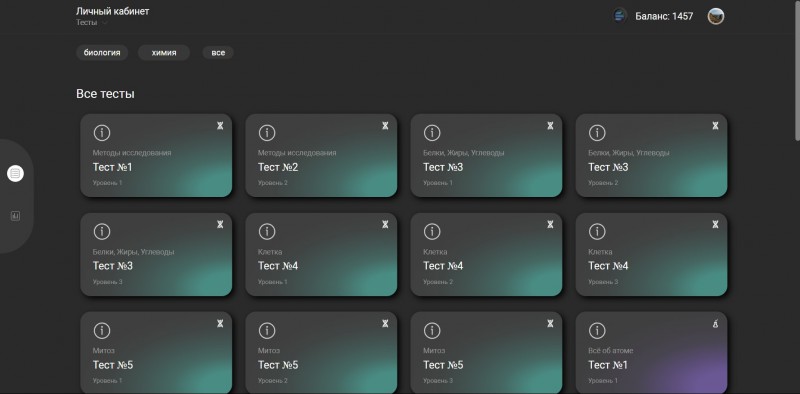Expand the Тесты dropdown under Личный кабинет
This screenshot has height=394, width=800.
92,23
